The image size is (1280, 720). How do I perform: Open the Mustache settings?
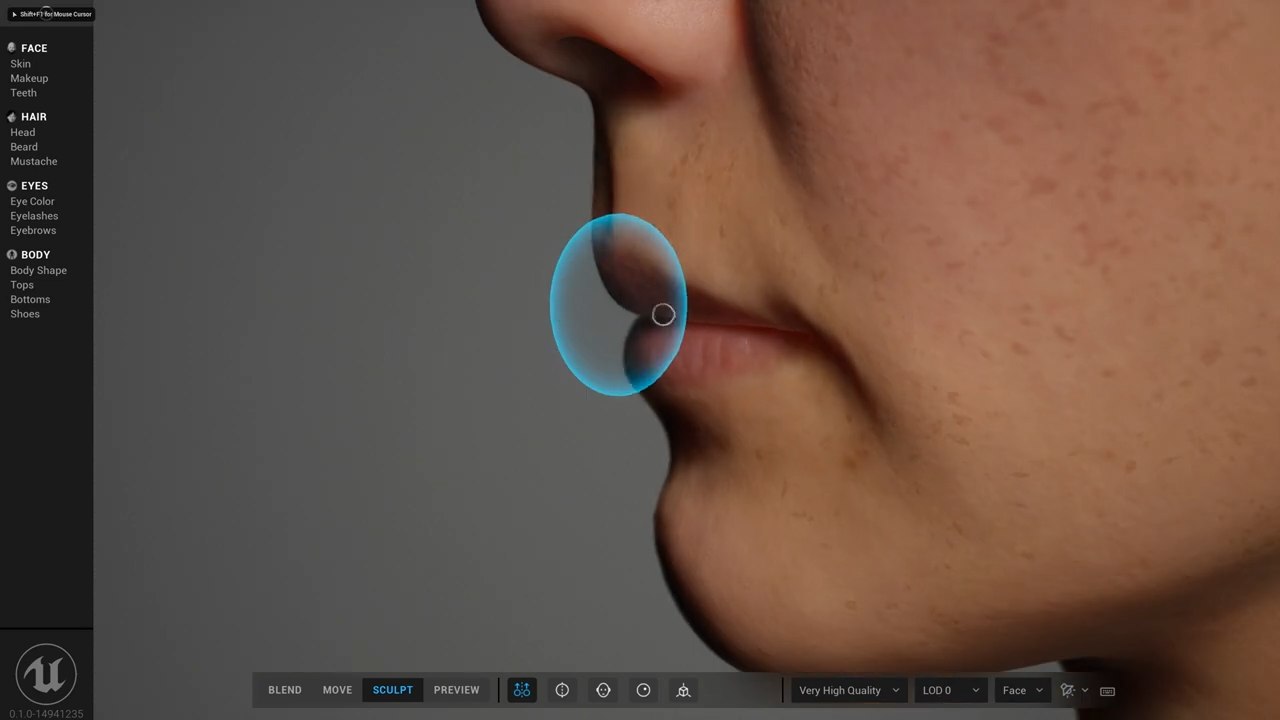pyautogui.click(x=34, y=161)
